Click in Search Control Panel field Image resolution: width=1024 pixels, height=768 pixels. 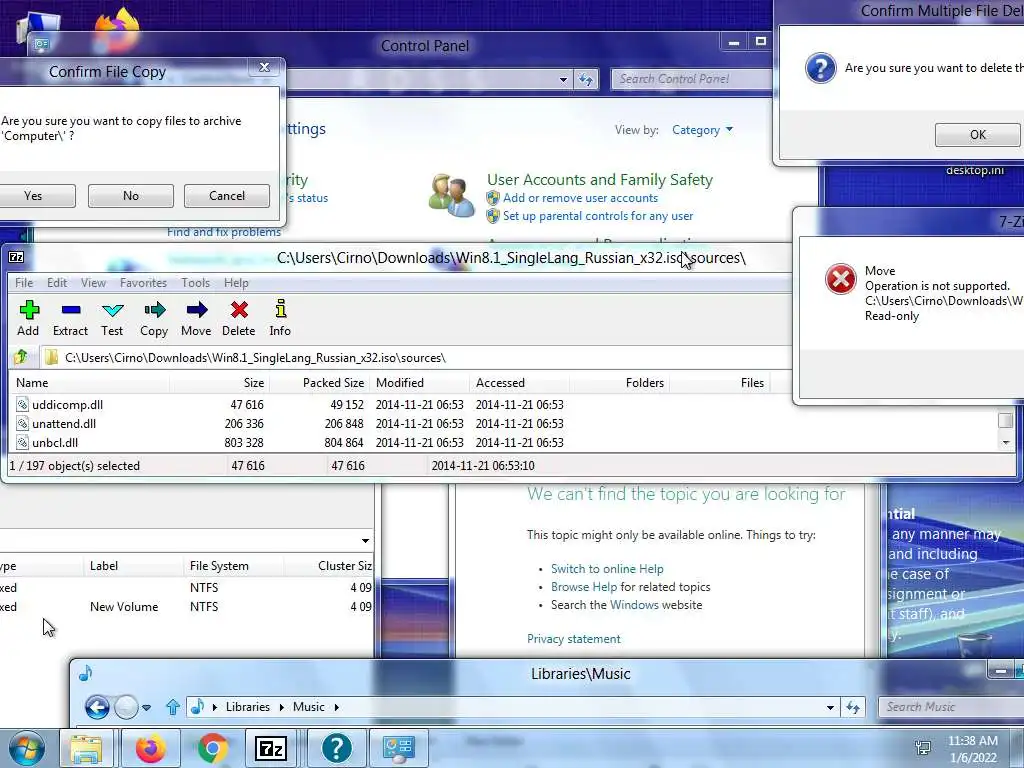coord(692,79)
